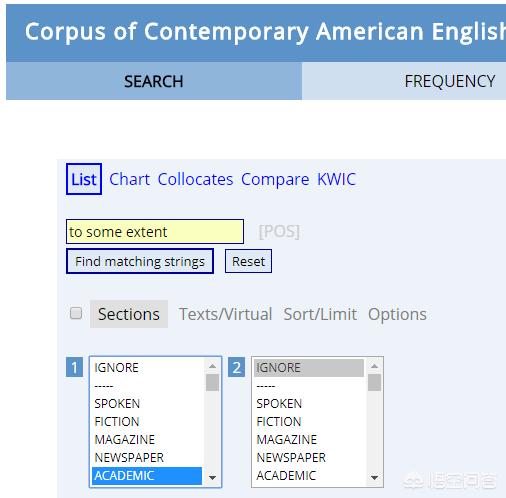
Task: Click scrollbar thumb of section list 1
Action: tap(212, 382)
